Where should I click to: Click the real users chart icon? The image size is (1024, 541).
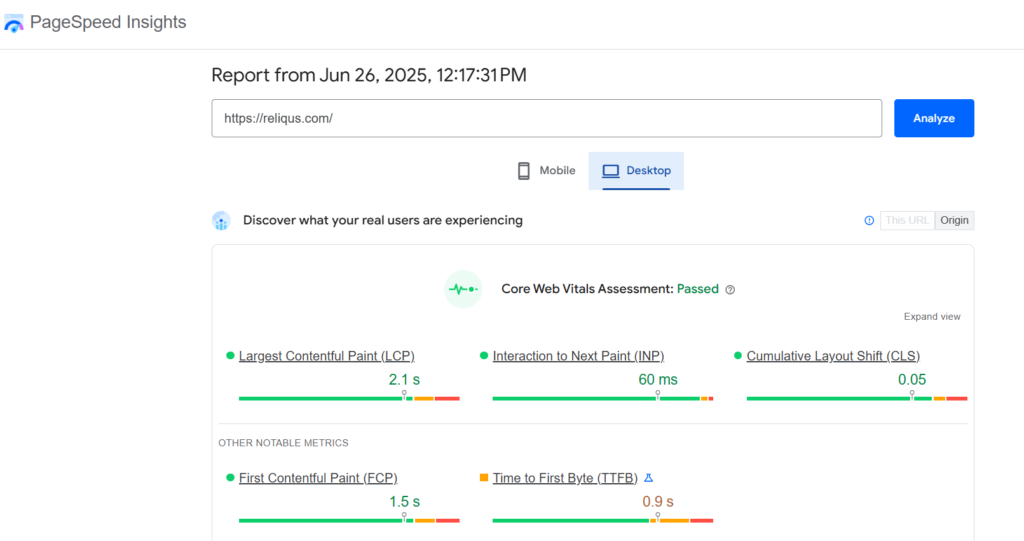click(x=221, y=221)
